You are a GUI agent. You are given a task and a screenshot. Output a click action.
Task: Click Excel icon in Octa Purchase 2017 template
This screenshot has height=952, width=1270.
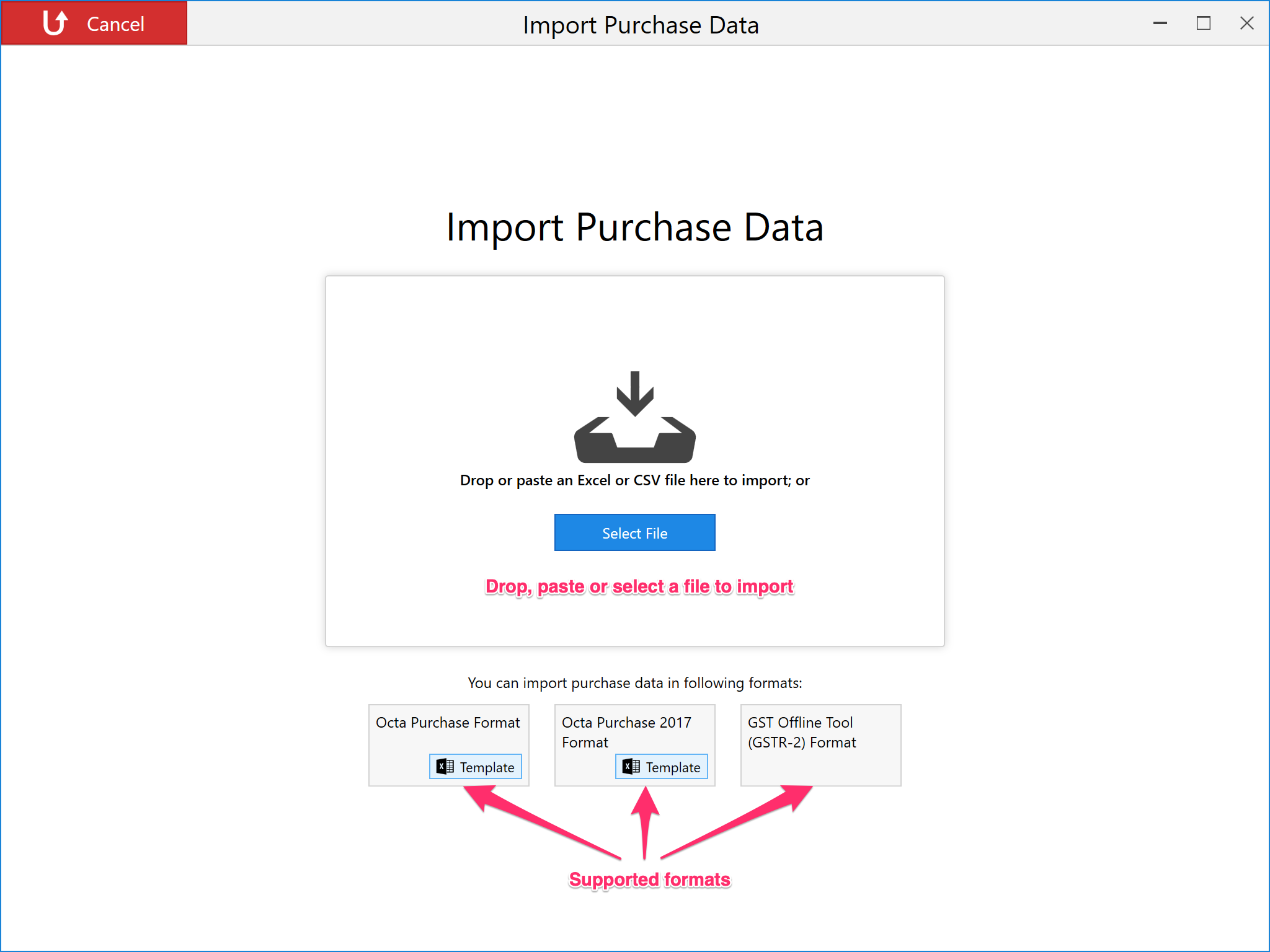631,767
